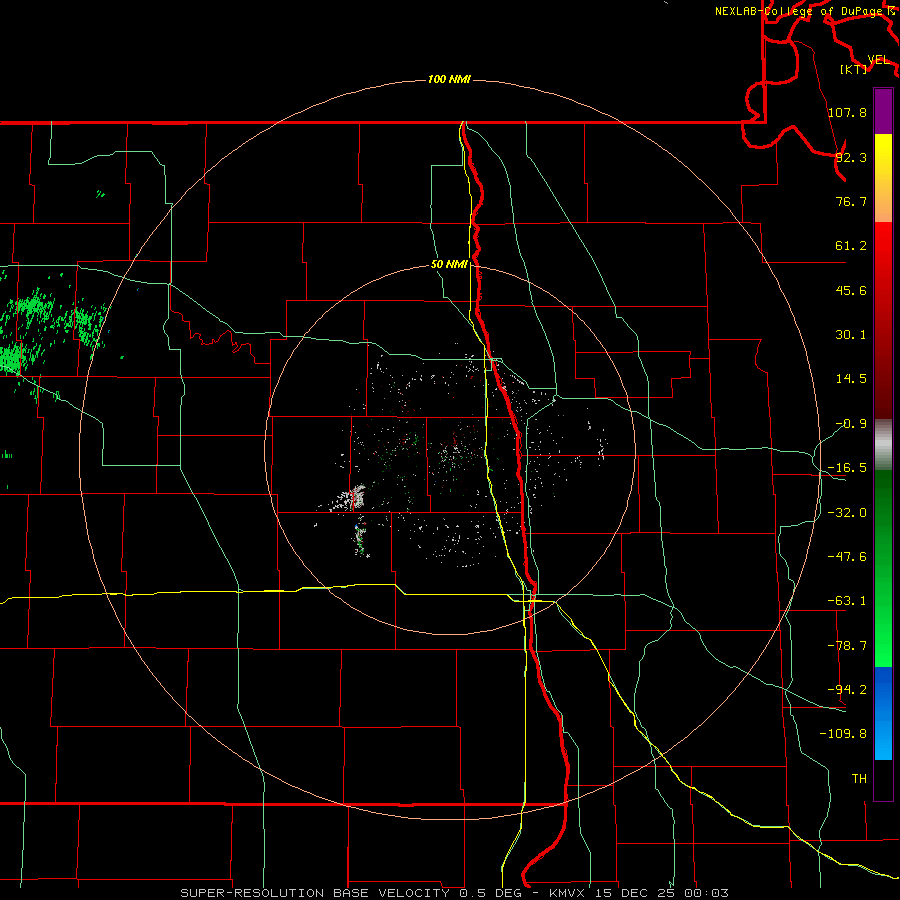Pick the black TH color bar segment
Screen dimensions: 900x900
(x=883, y=779)
